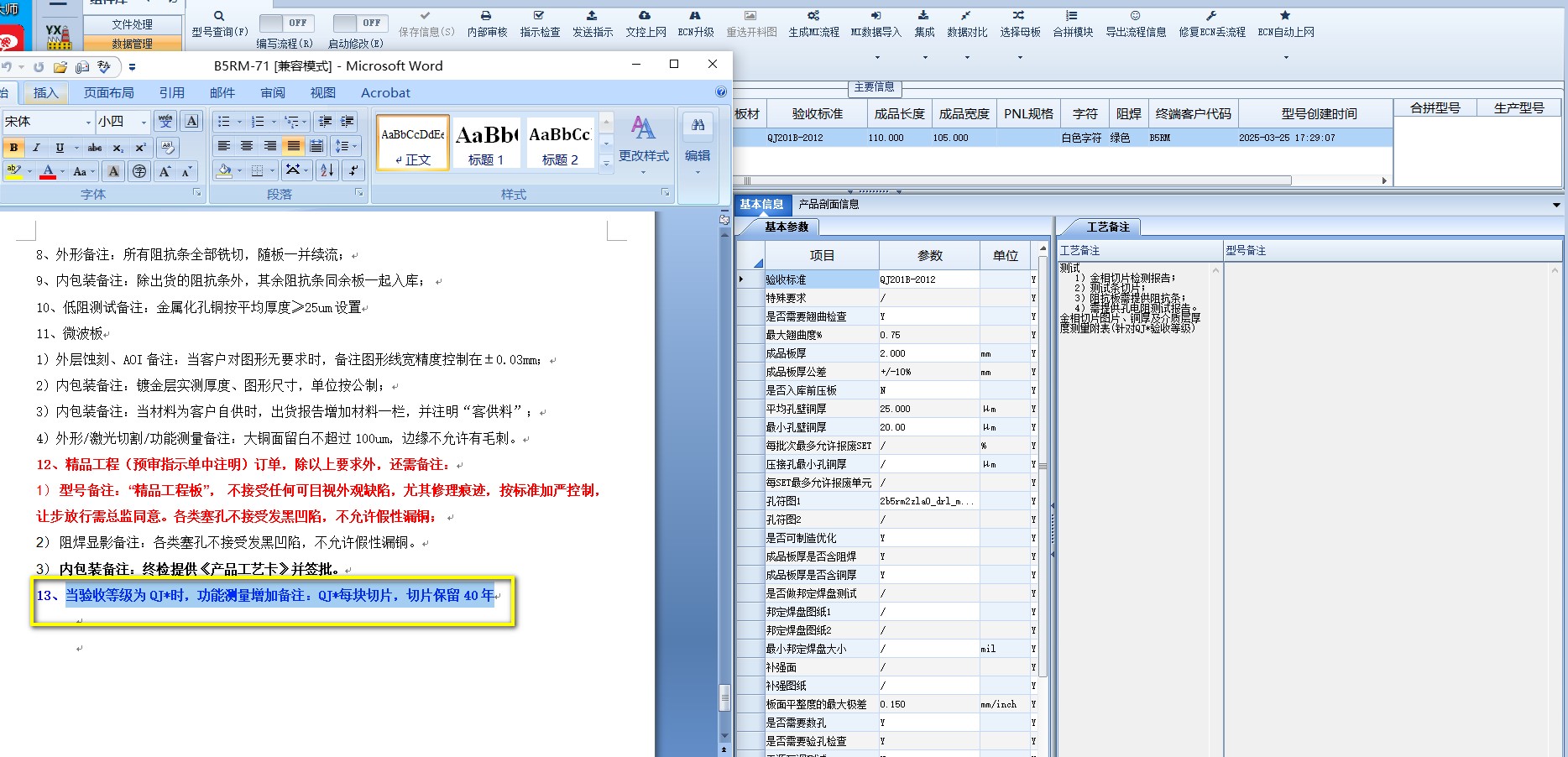
Task: Toggle strikethrough formatting in Word
Action: pos(95,148)
